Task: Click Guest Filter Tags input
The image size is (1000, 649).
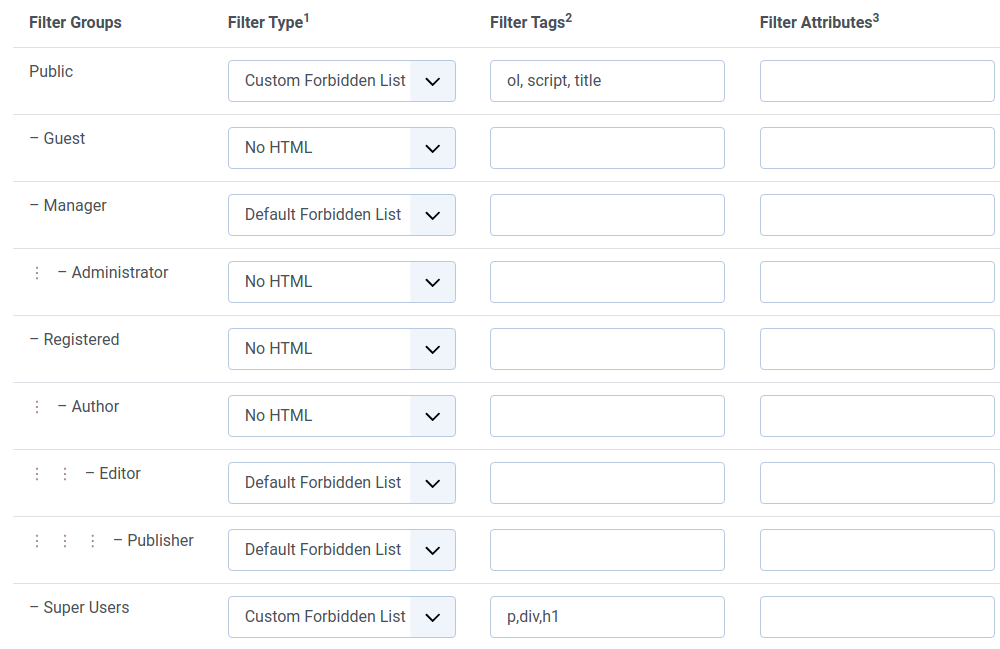Action: click(607, 148)
